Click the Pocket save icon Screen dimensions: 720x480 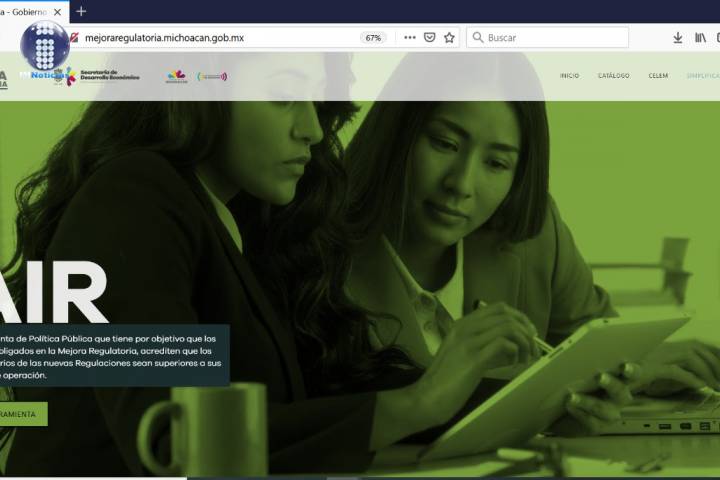pyautogui.click(x=430, y=38)
